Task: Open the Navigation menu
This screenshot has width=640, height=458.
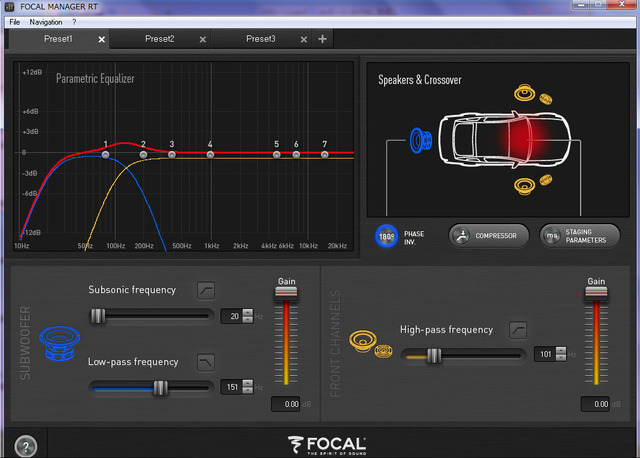Action: coord(46,22)
